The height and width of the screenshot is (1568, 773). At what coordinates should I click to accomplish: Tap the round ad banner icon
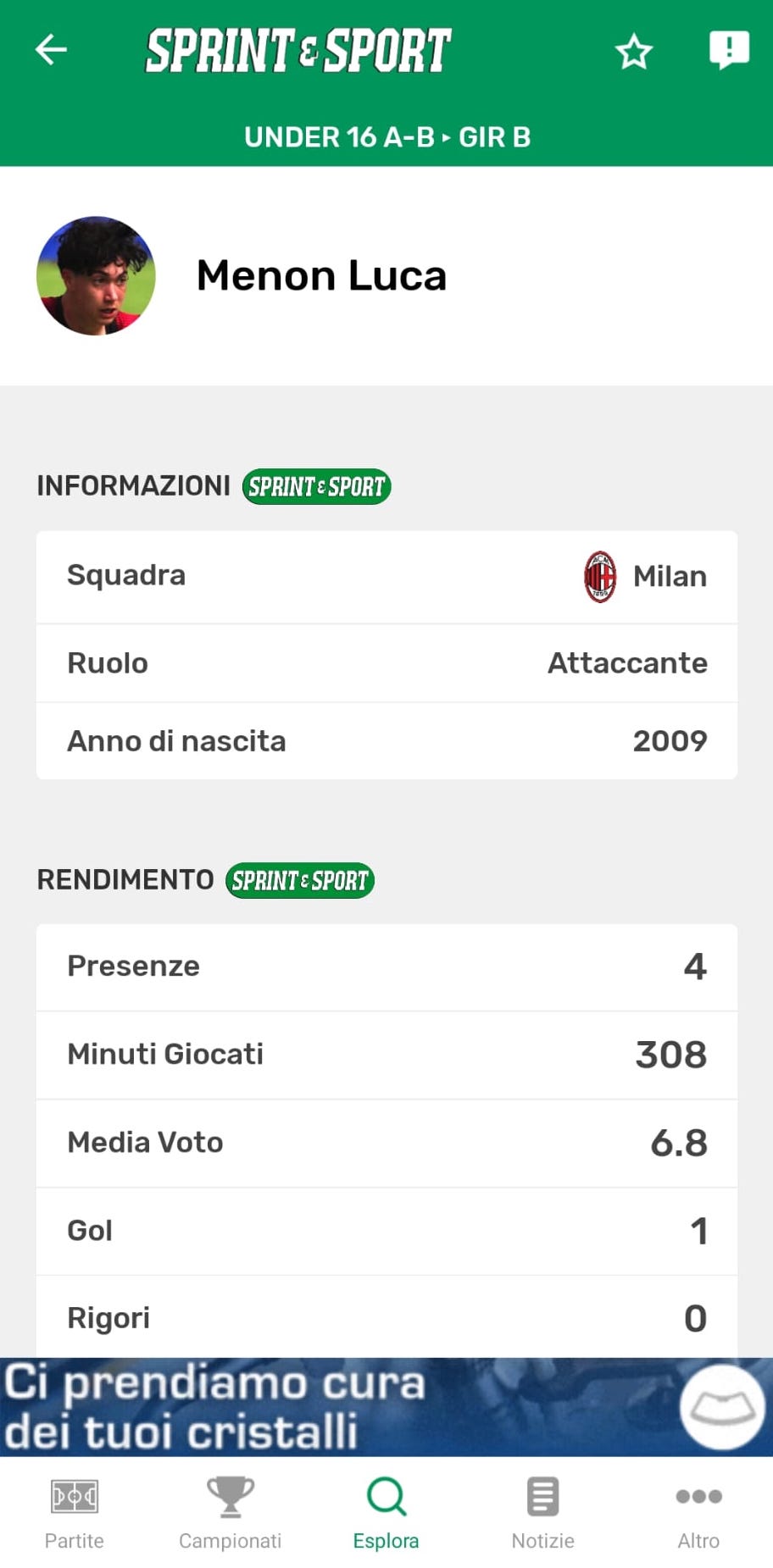point(722,1407)
